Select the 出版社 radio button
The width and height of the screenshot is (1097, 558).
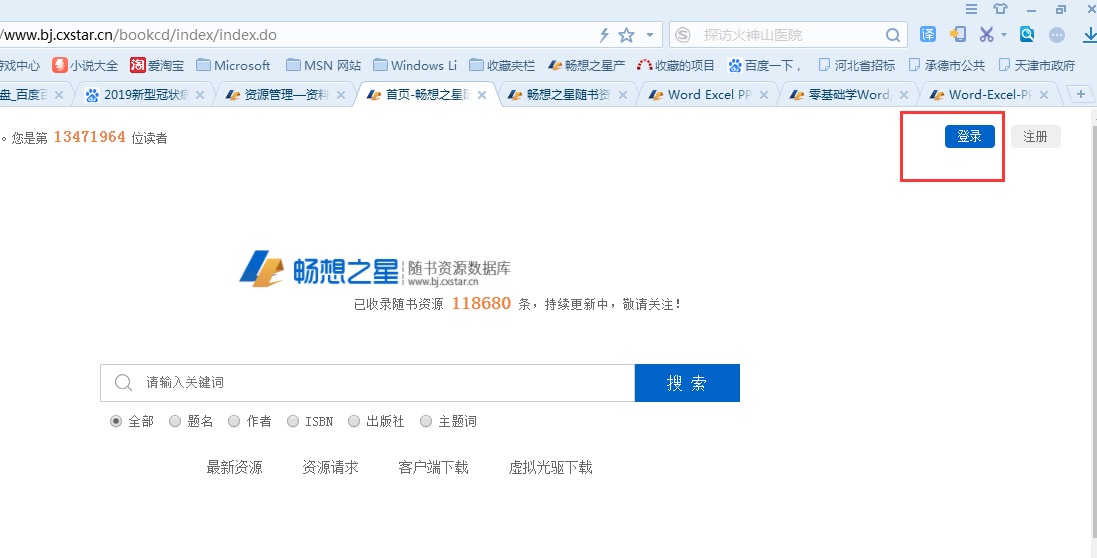click(x=354, y=421)
